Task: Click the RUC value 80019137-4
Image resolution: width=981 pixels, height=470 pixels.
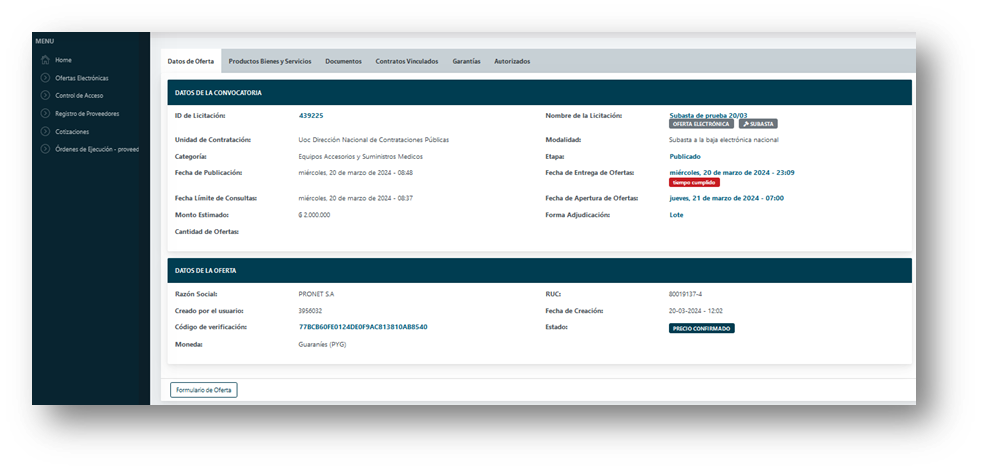Action: 686,294
